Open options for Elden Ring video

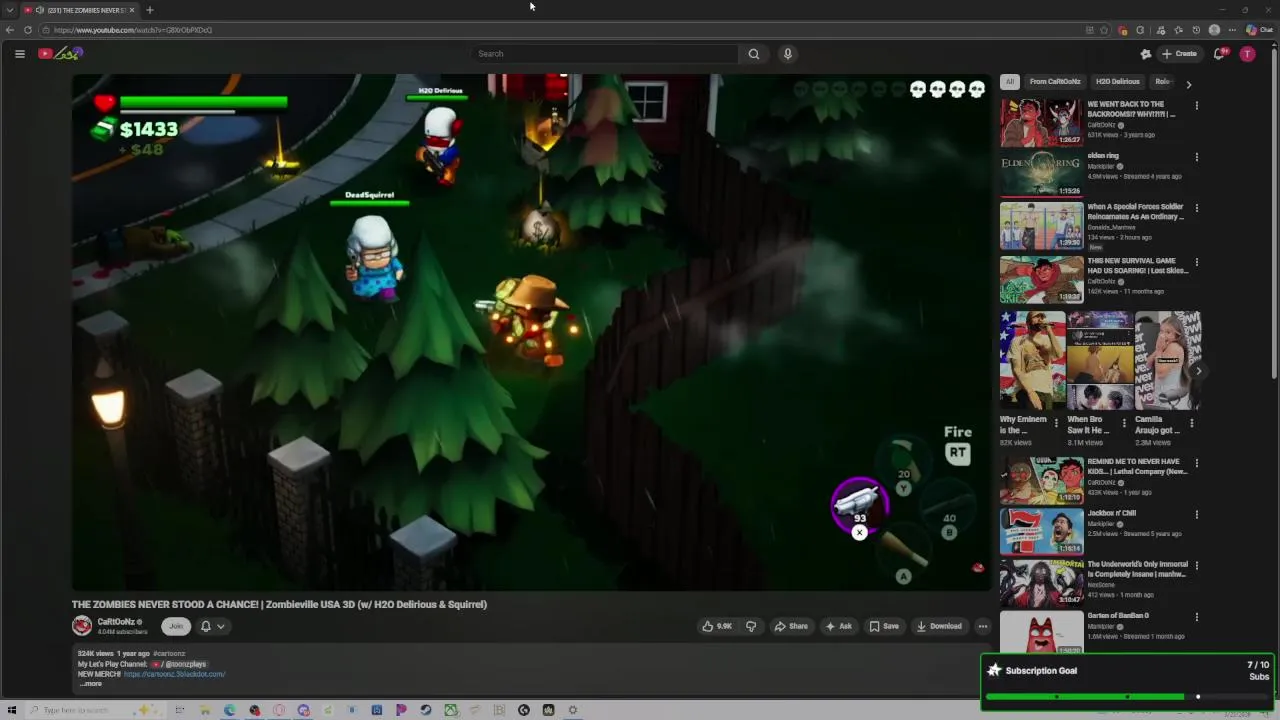coord(1197,157)
